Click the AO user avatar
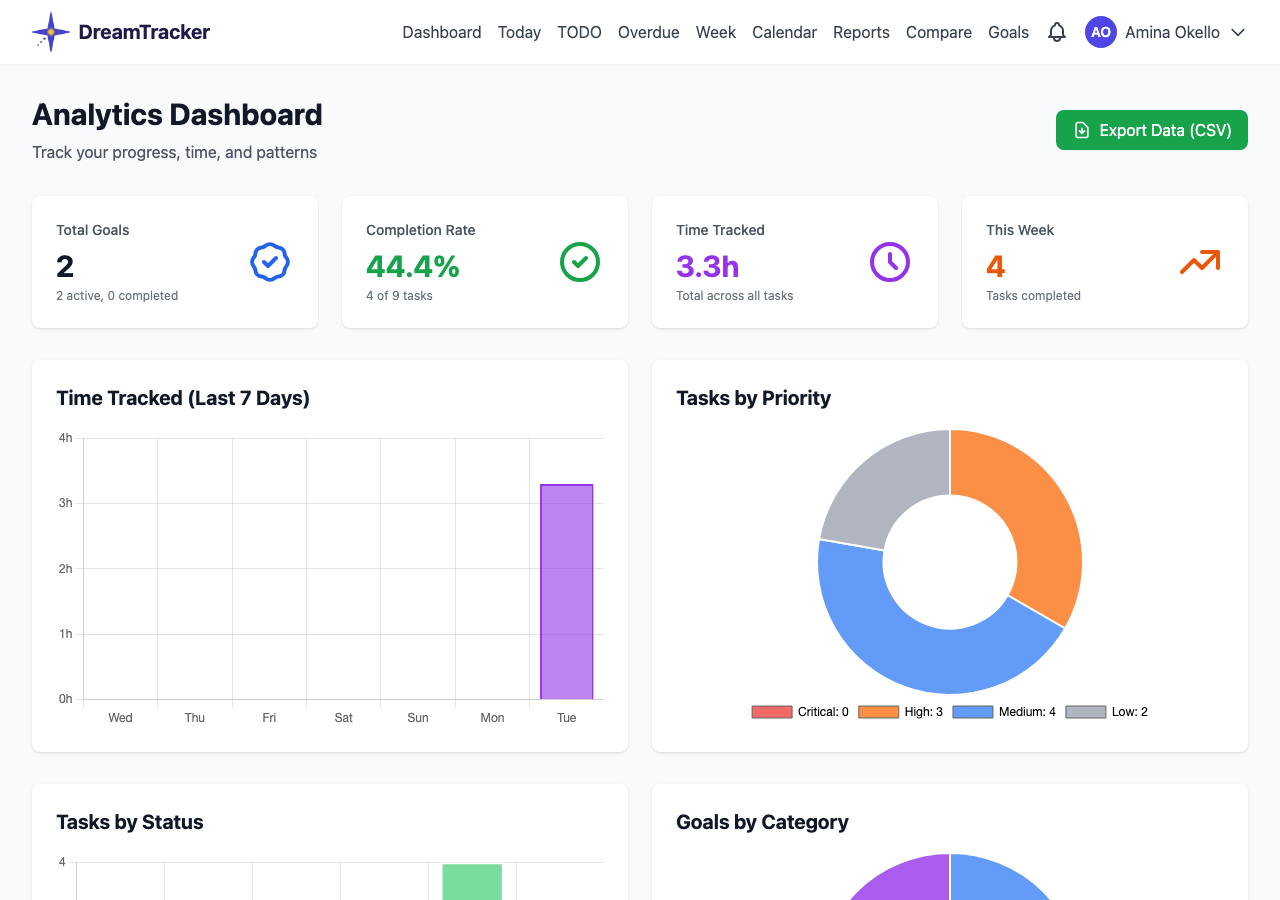 coord(1101,32)
